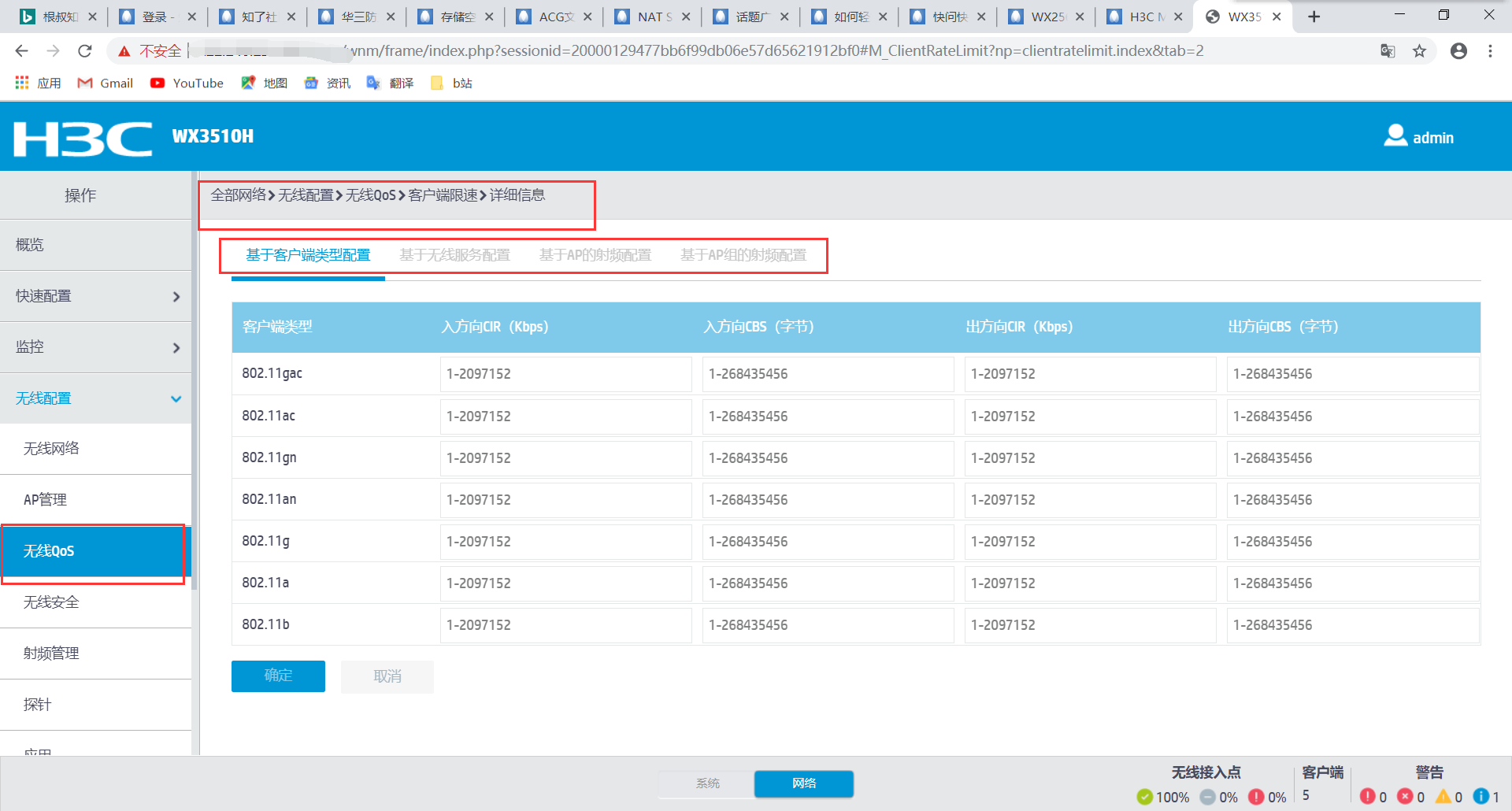Click the H3C logo

[83, 139]
